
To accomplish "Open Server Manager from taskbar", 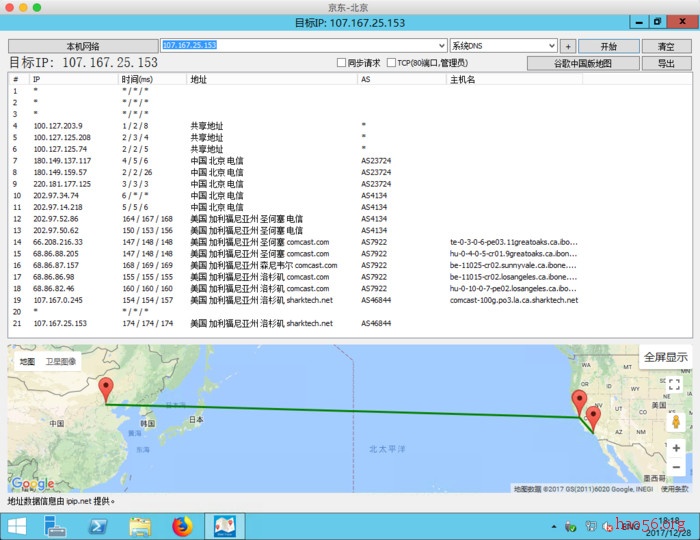I will coord(55,526).
